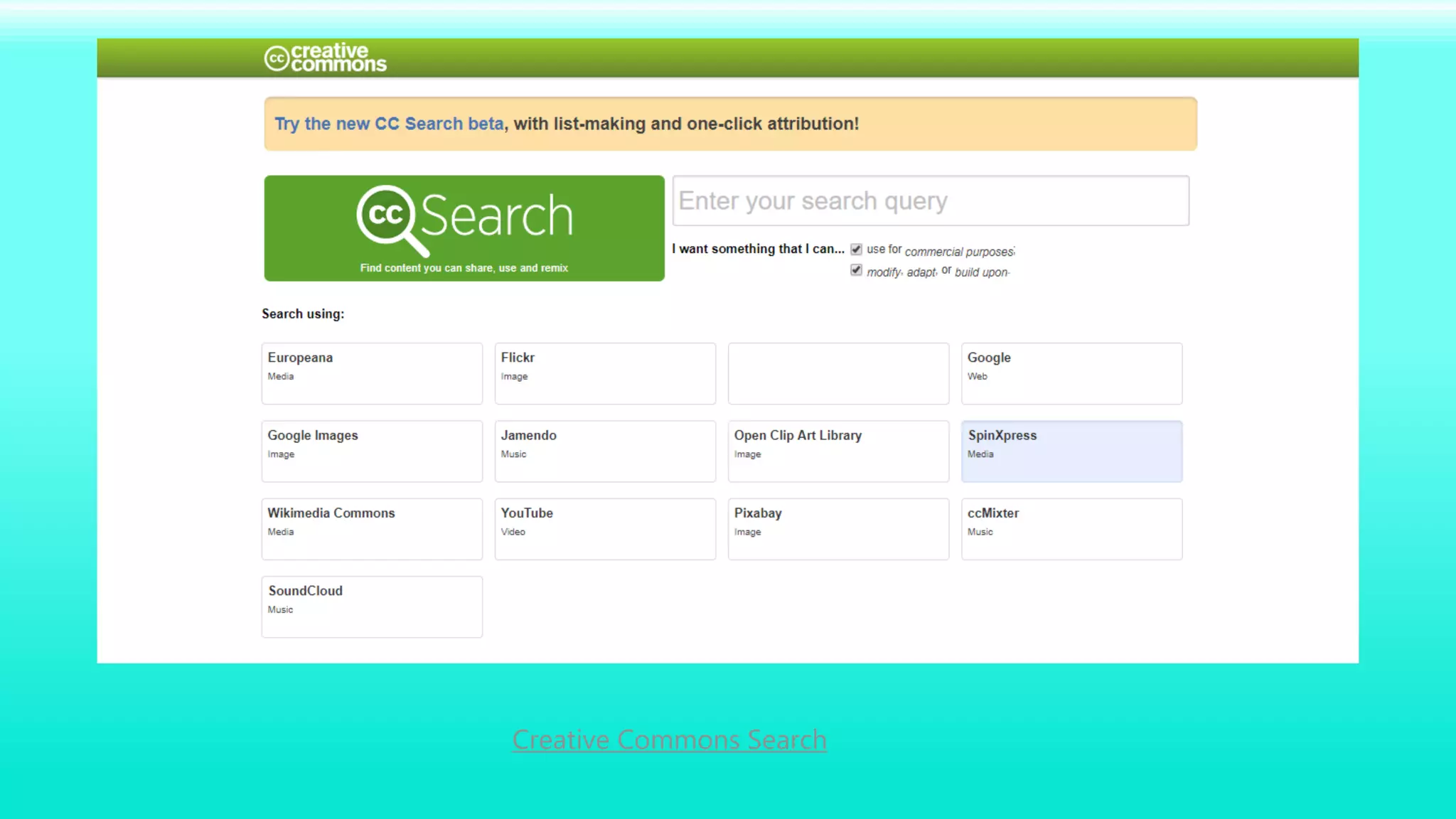Select Wikimedia Commons media source
Image resolution: width=1456 pixels, height=819 pixels.
click(x=372, y=528)
